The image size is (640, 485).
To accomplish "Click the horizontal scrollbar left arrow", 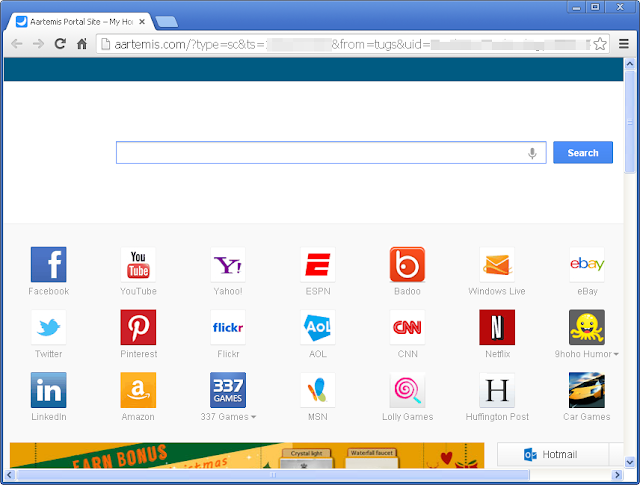I will coord(9,475).
